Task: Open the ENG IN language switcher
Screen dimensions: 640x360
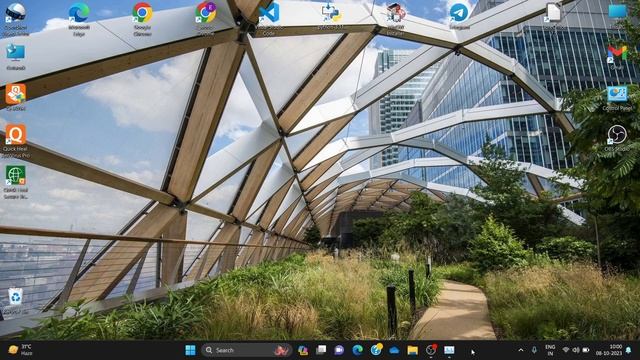Action: point(550,350)
